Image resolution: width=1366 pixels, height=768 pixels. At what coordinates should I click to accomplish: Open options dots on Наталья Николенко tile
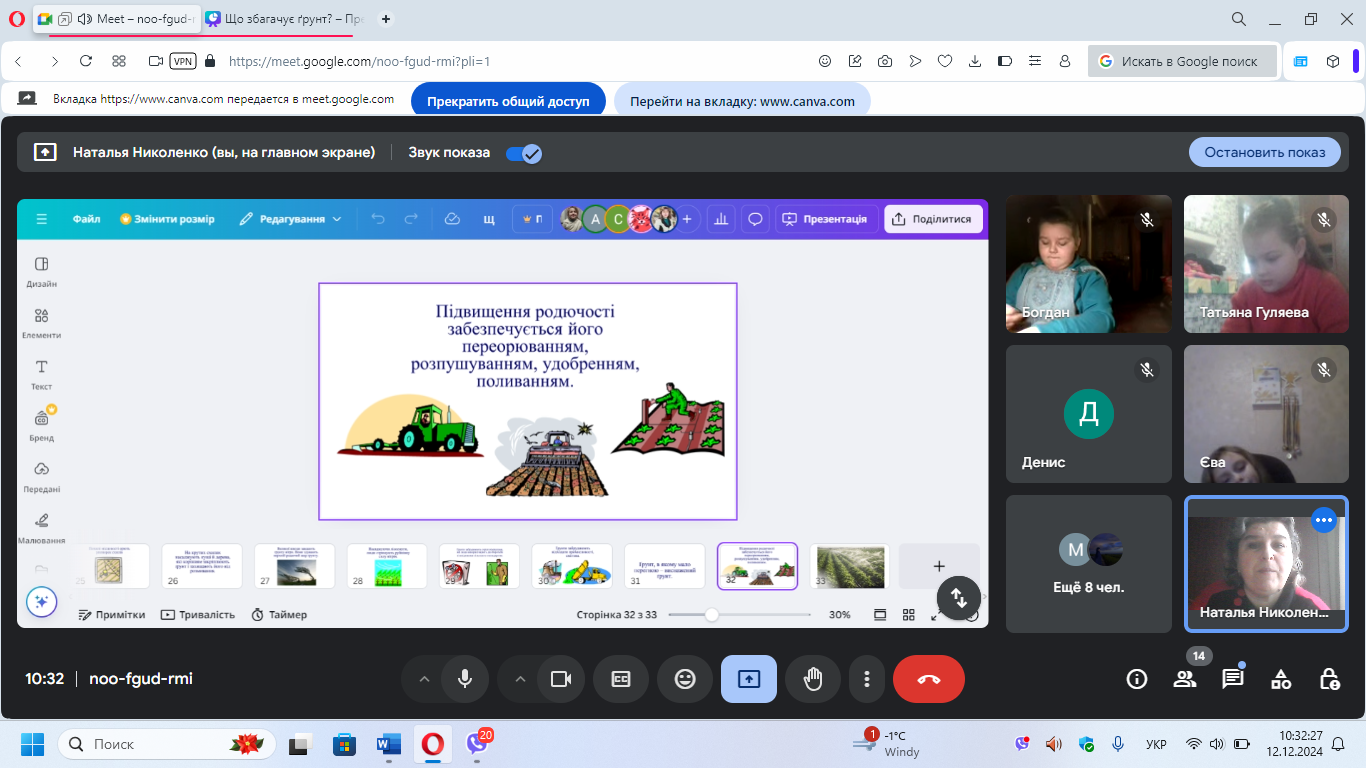tap(1324, 520)
